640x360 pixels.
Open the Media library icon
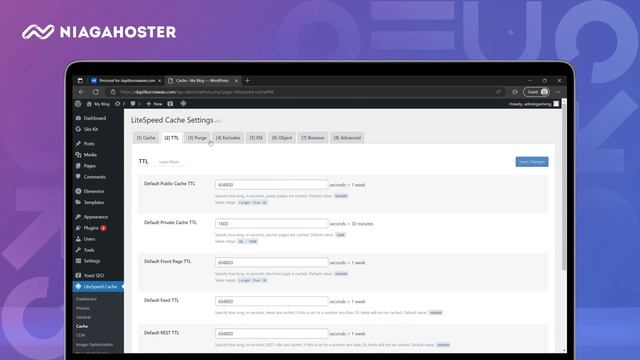(78, 155)
